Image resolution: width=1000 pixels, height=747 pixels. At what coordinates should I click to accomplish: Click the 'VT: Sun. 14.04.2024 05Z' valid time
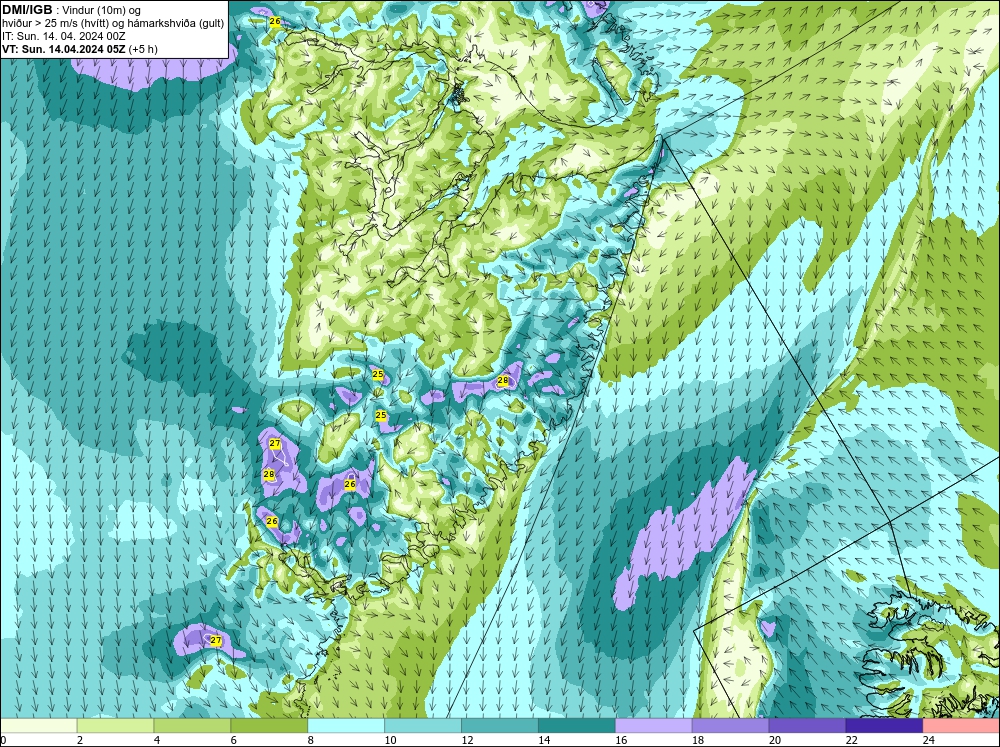[64, 49]
